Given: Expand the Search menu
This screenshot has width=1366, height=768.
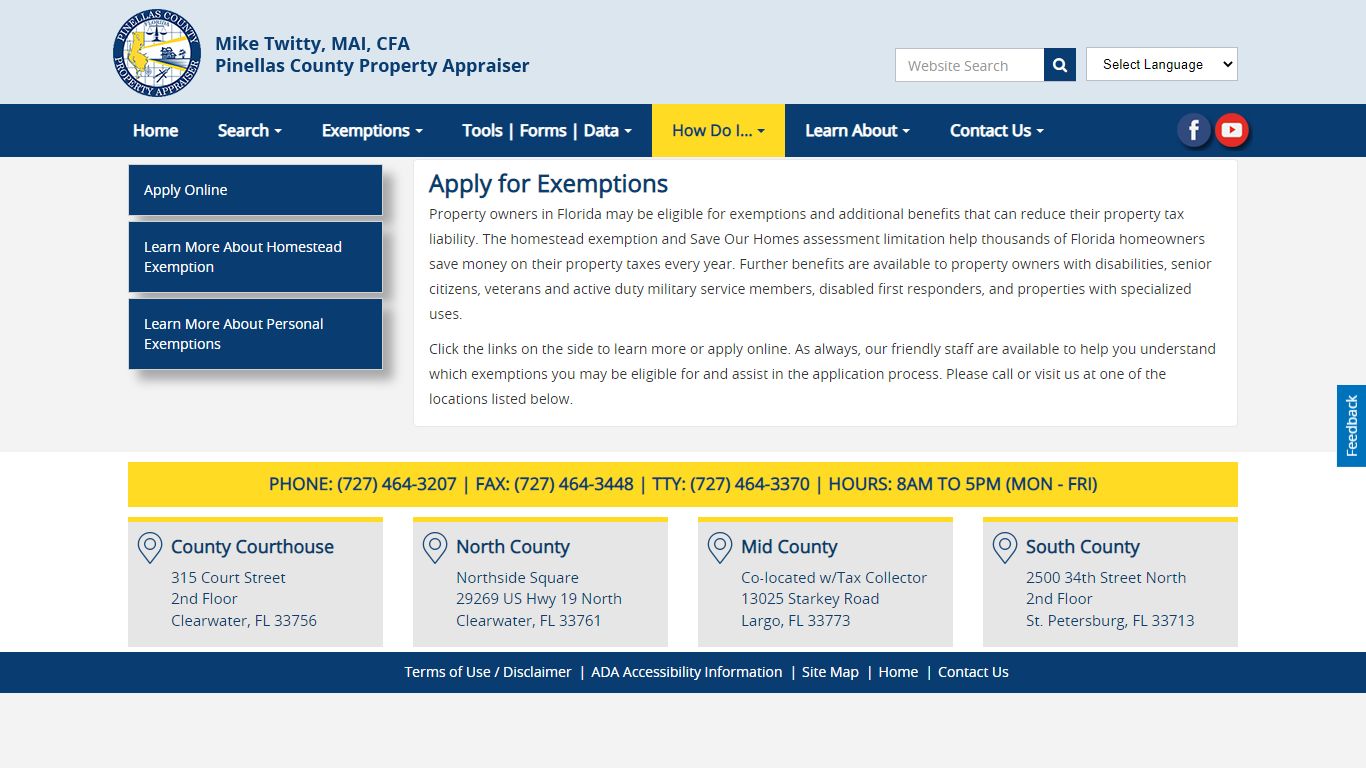Looking at the screenshot, I should (x=250, y=130).
